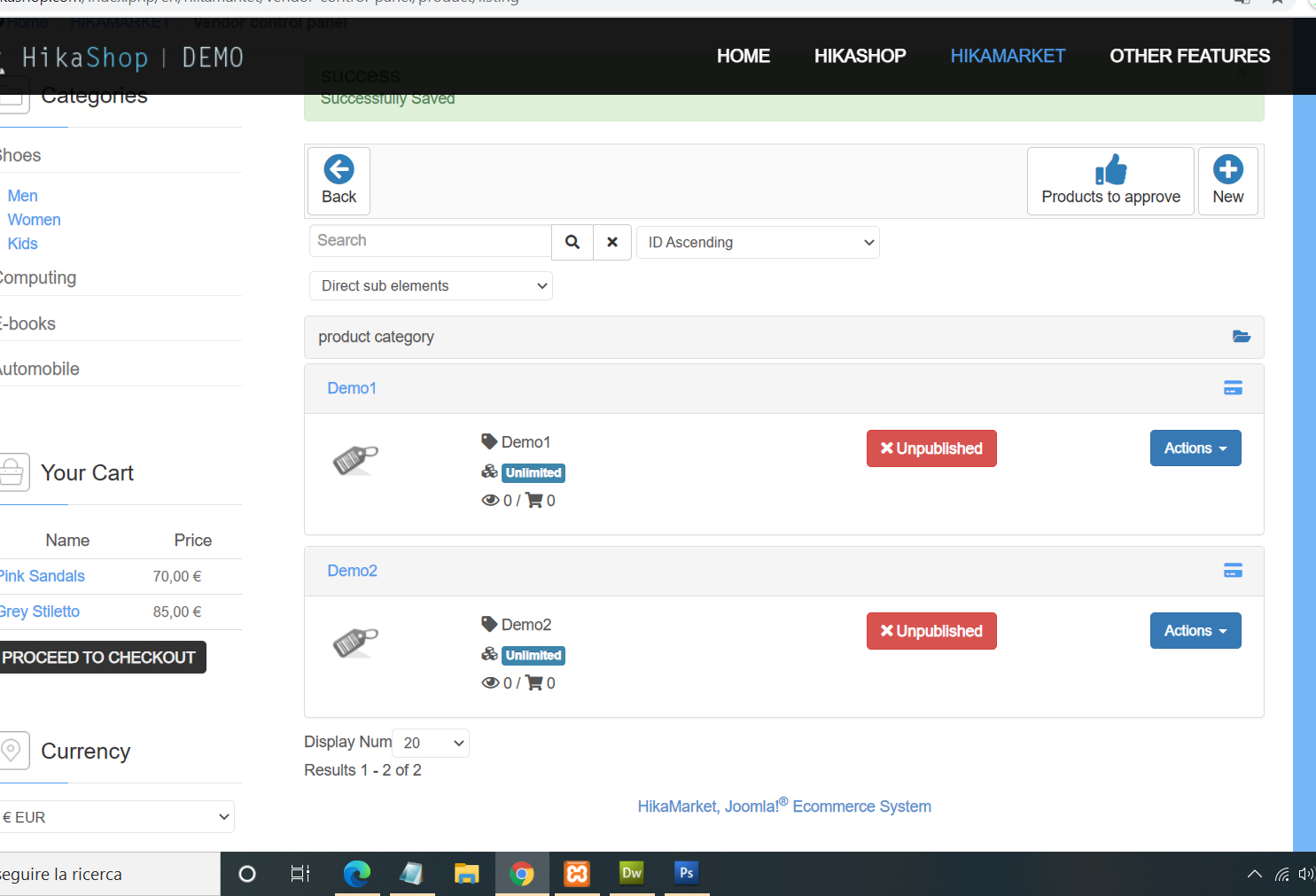Open the EUR currency dropdown
1316x896 pixels.
point(115,817)
